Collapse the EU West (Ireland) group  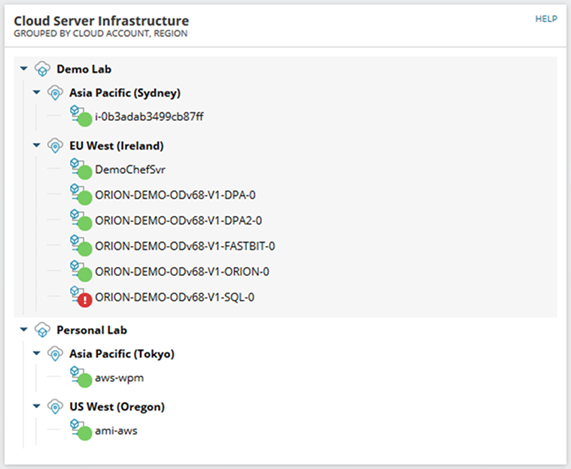(x=36, y=145)
